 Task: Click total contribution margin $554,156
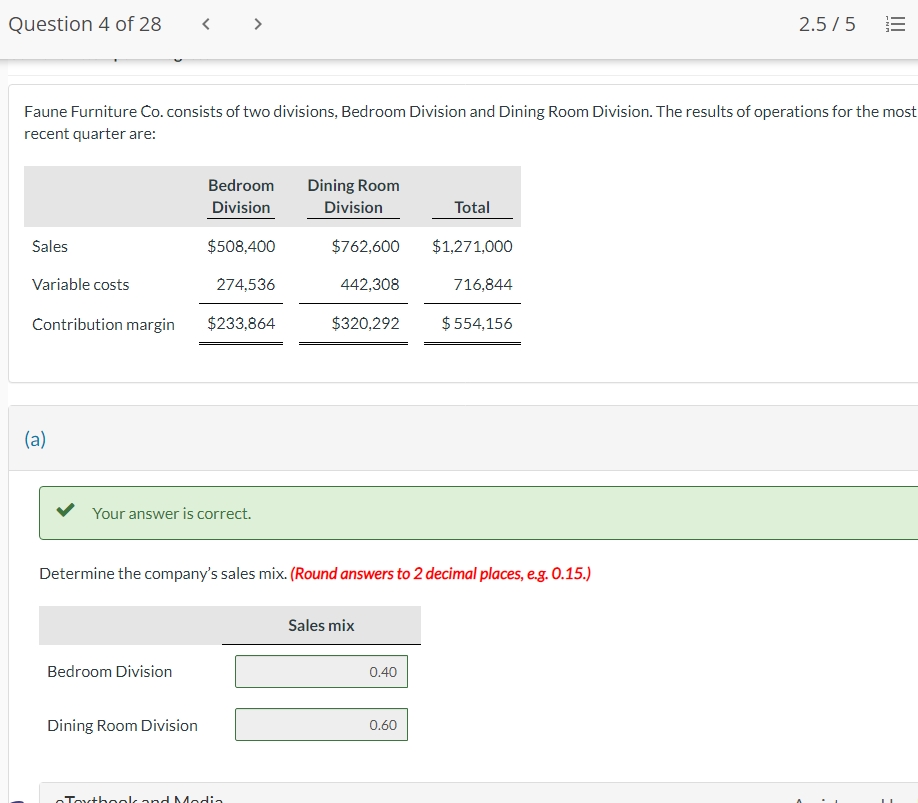point(477,323)
